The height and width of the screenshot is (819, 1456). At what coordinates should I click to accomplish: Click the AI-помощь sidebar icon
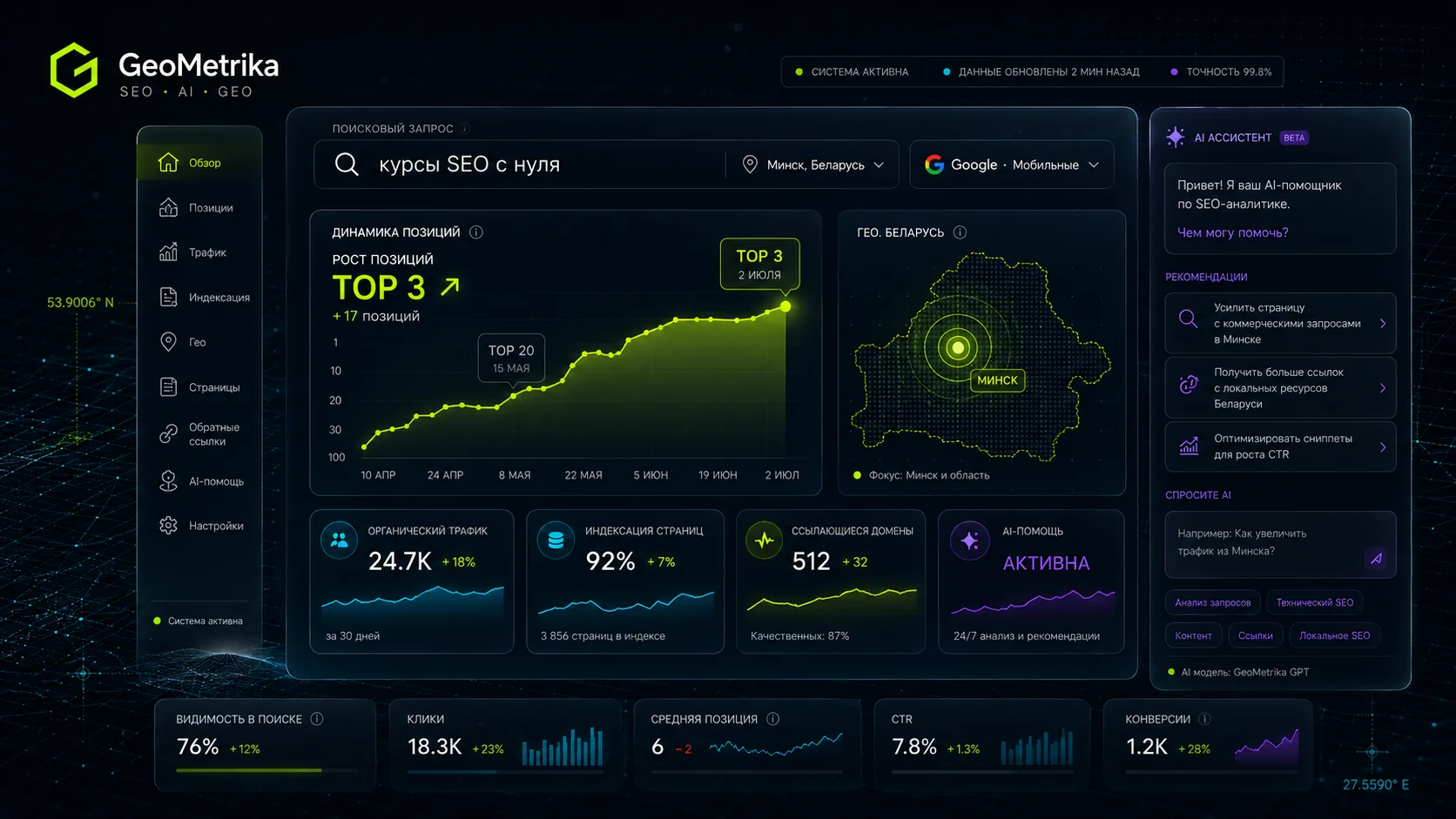(168, 481)
